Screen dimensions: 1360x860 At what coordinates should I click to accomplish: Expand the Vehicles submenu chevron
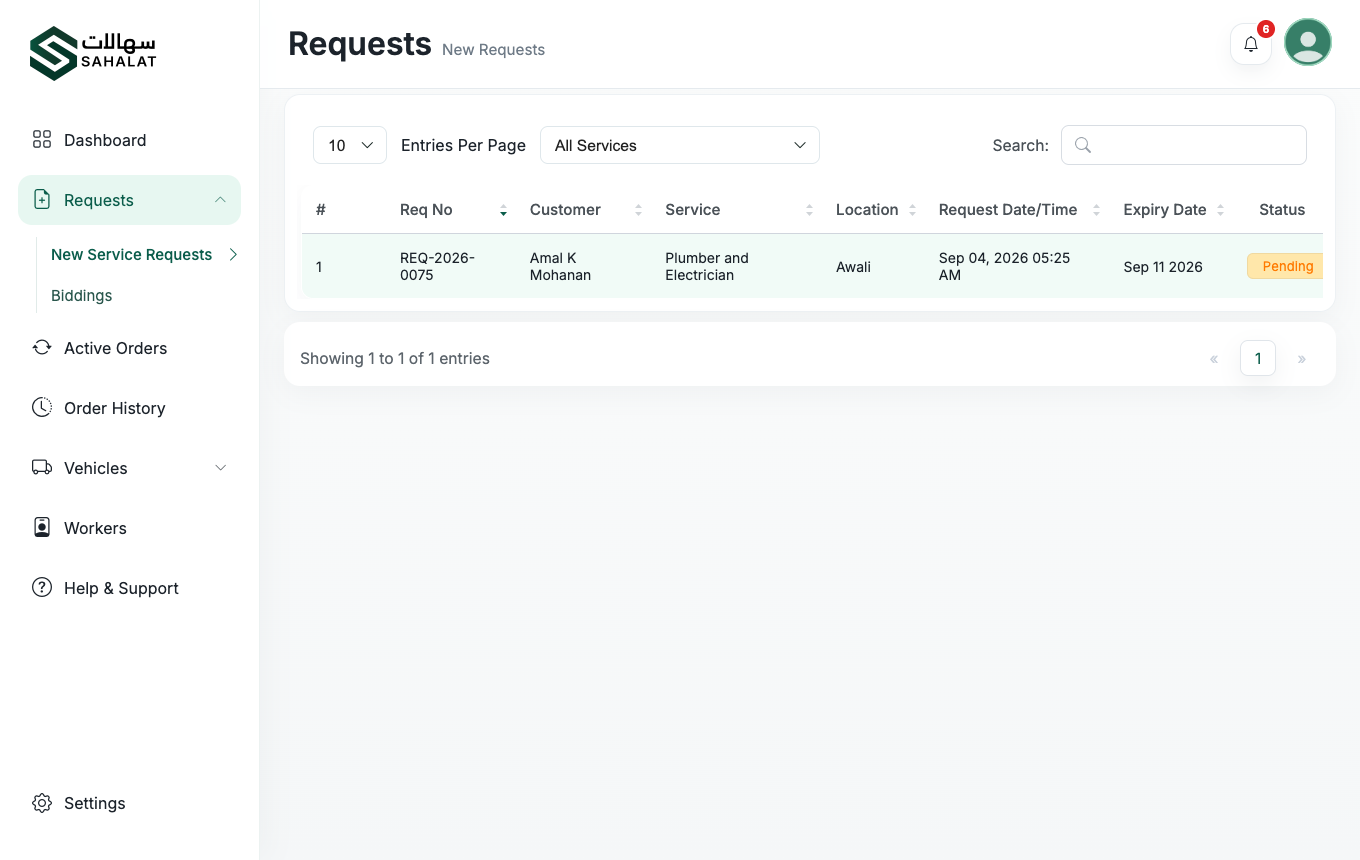(221, 468)
